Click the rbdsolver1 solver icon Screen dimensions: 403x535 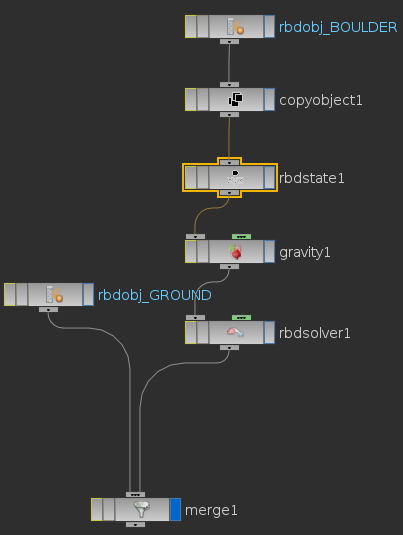click(x=235, y=332)
